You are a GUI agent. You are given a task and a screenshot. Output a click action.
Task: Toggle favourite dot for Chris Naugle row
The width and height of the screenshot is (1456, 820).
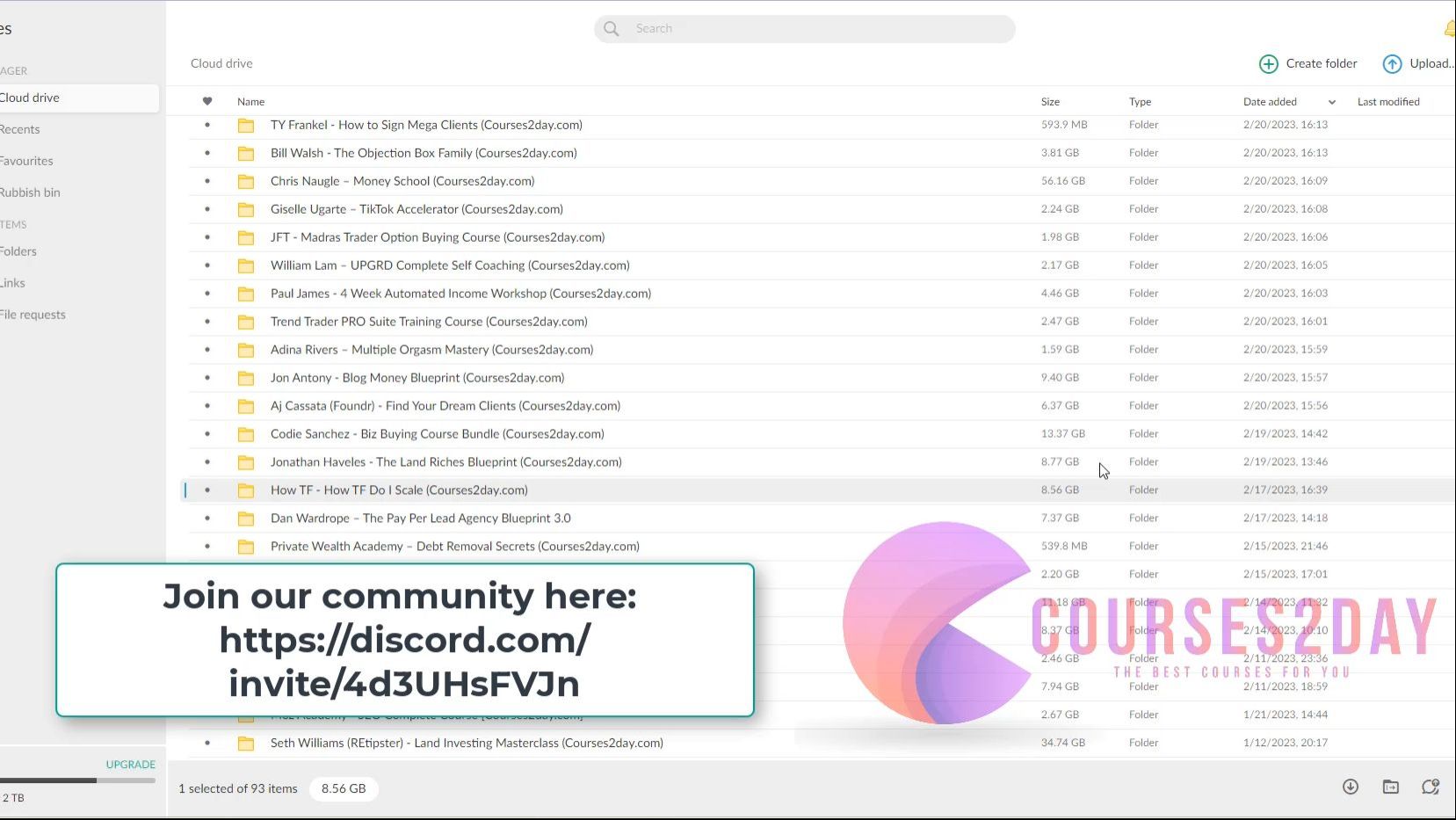coord(207,181)
